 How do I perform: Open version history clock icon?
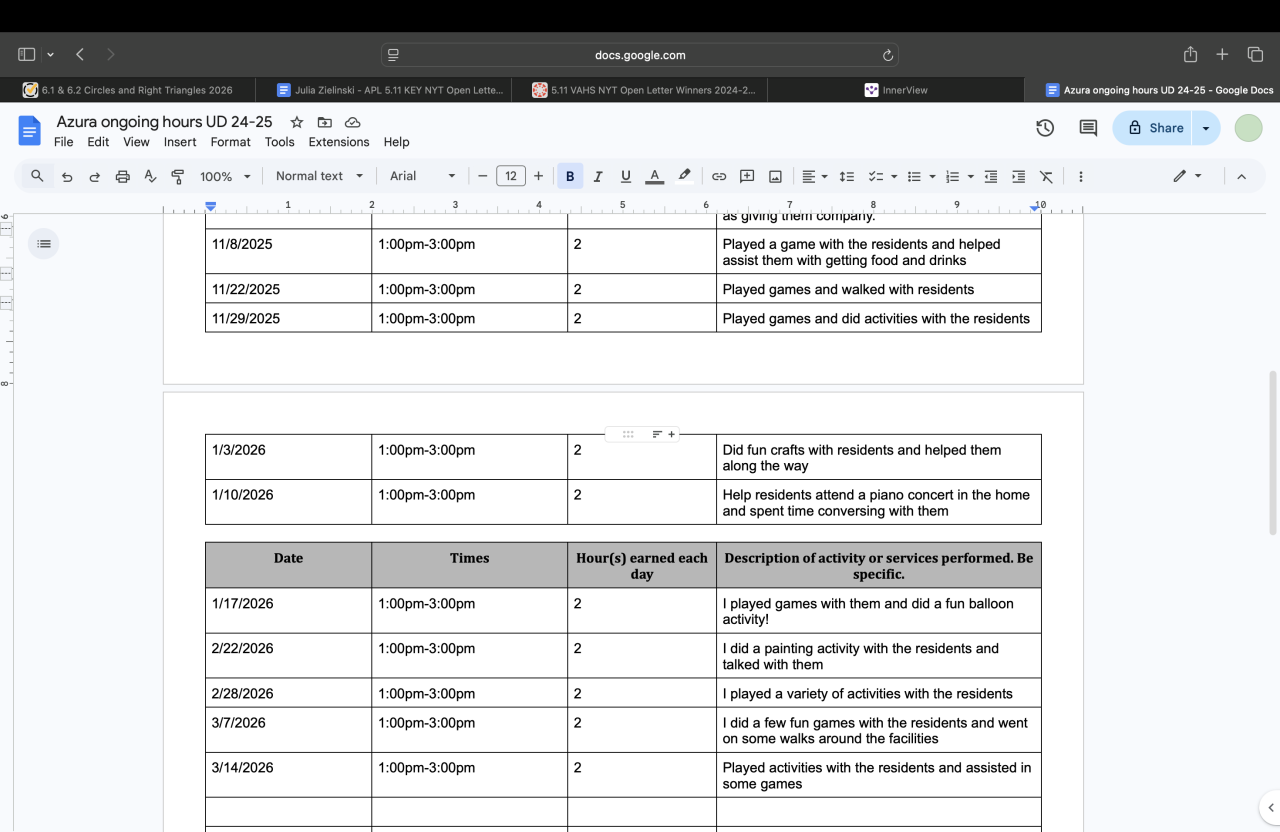click(x=1045, y=128)
